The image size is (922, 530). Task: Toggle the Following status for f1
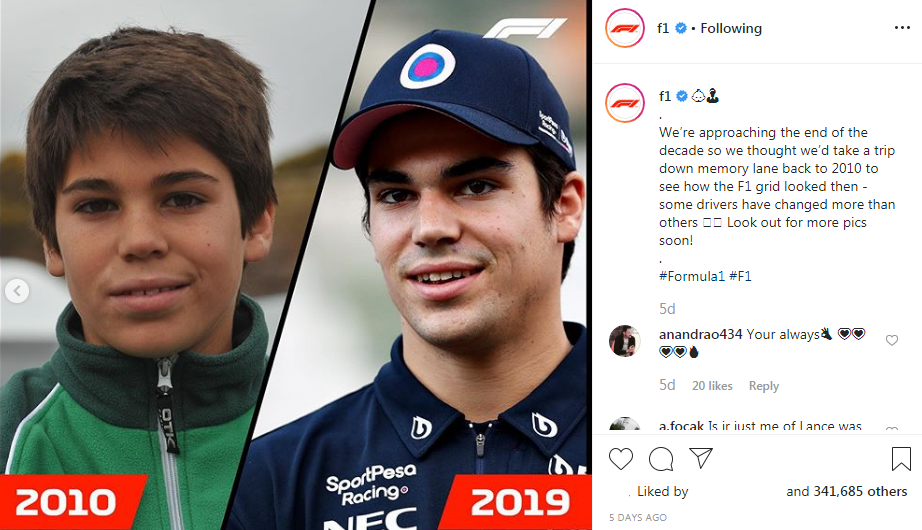point(731,28)
